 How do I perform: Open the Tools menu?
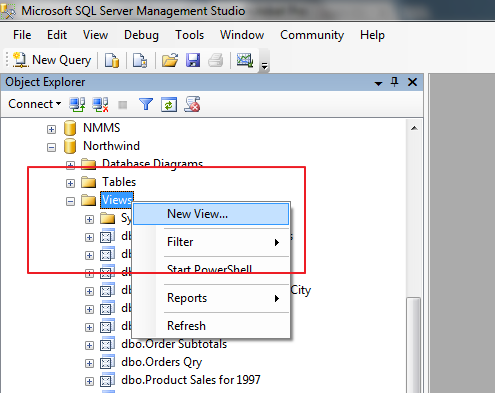coord(189,35)
